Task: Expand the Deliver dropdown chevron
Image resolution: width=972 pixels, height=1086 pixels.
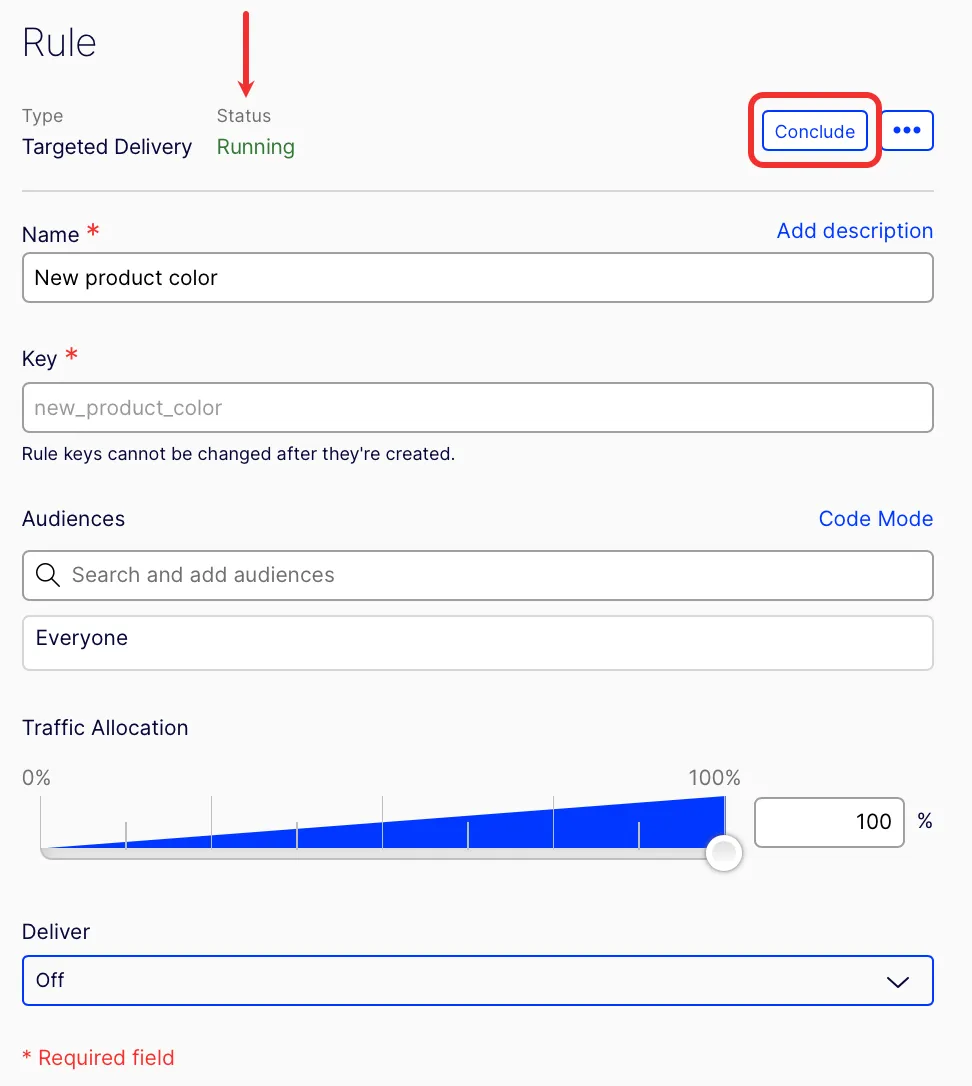Action: [x=898, y=981]
